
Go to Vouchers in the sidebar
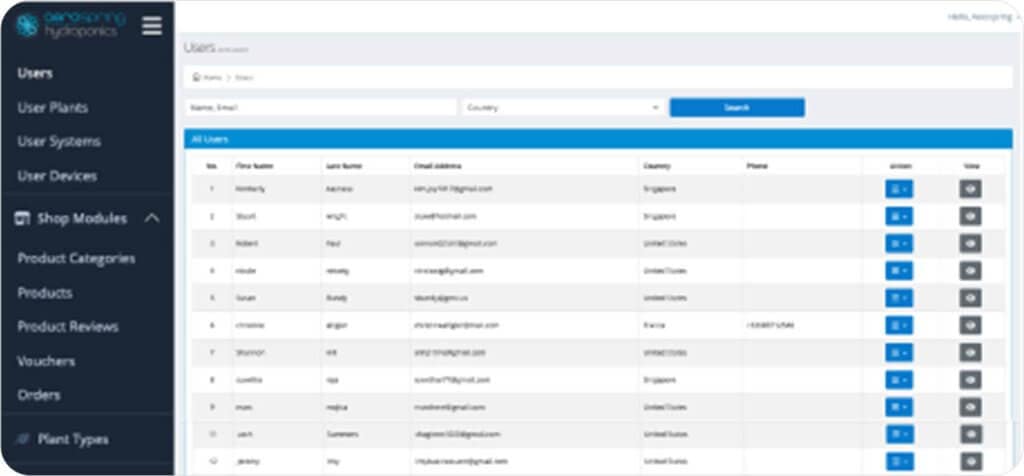pos(46,361)
